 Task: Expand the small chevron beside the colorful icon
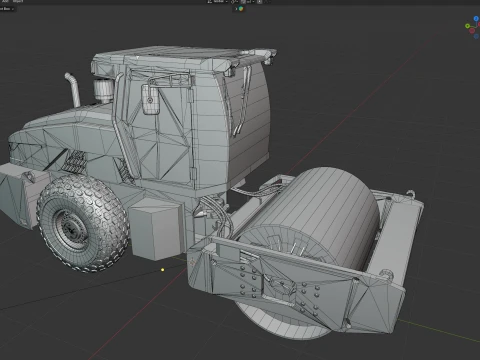coord(236,9)
